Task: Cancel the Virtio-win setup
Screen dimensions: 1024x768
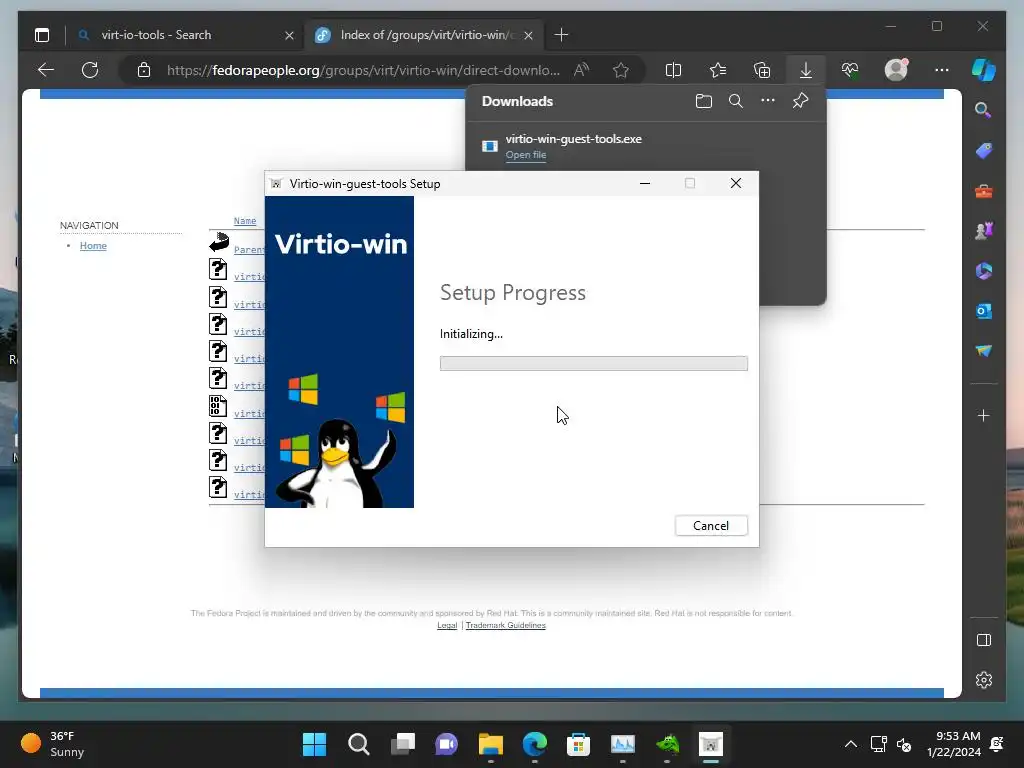Action: (711, 526)
